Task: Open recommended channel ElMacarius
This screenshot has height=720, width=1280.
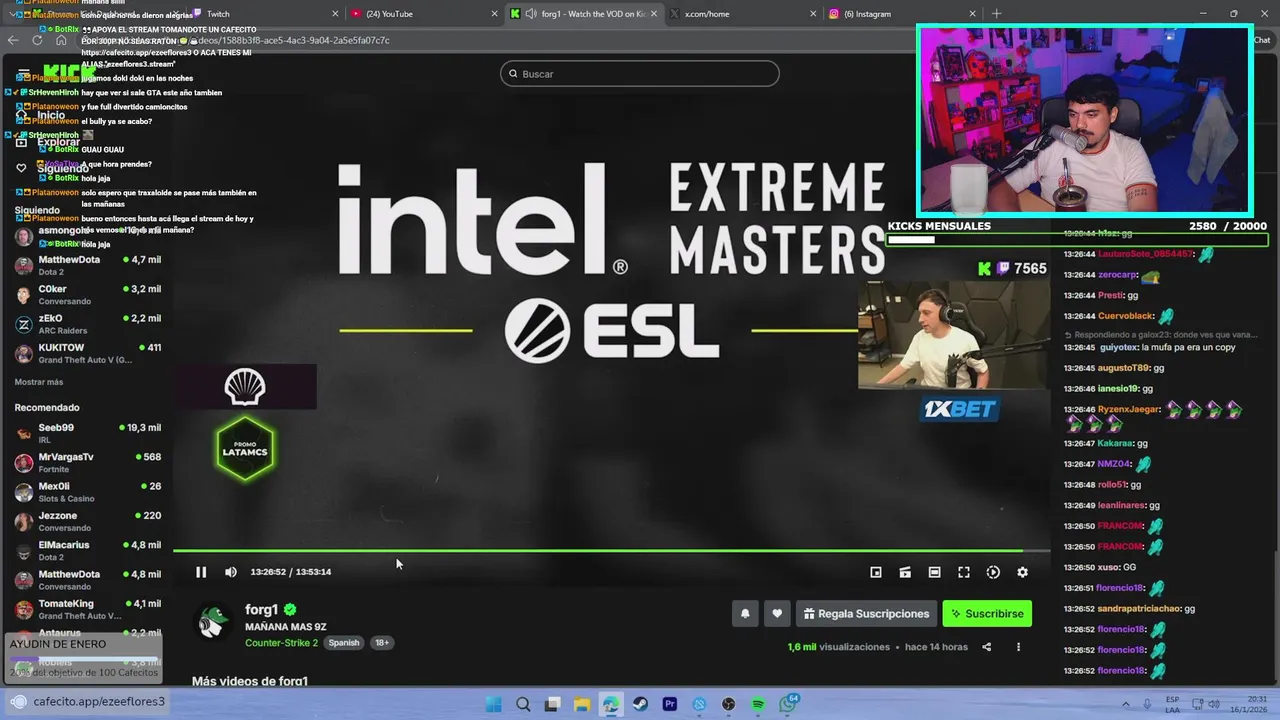Action: [87, 550]
